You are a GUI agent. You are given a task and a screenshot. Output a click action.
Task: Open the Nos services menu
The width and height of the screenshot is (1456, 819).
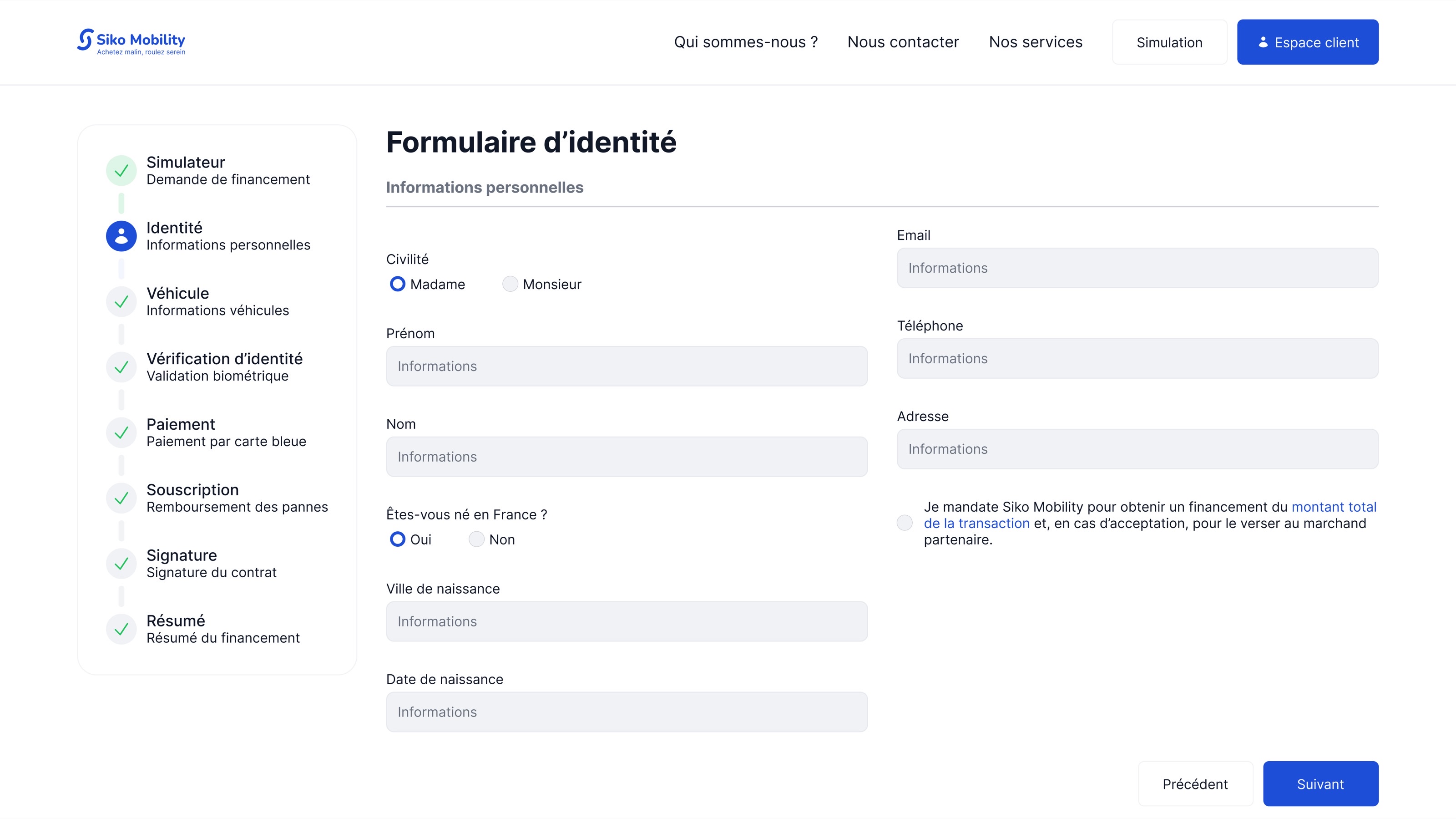click(x=1036, y=42)
